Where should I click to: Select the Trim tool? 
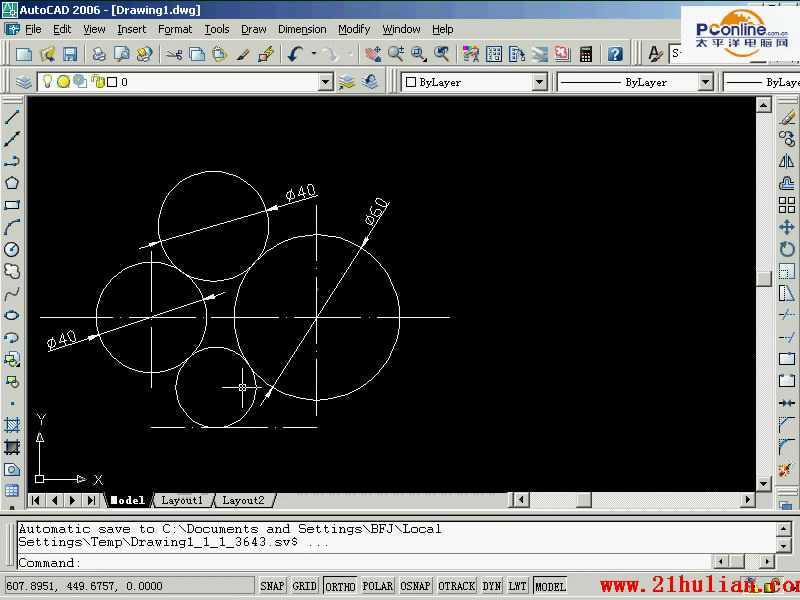coord(787,315)
